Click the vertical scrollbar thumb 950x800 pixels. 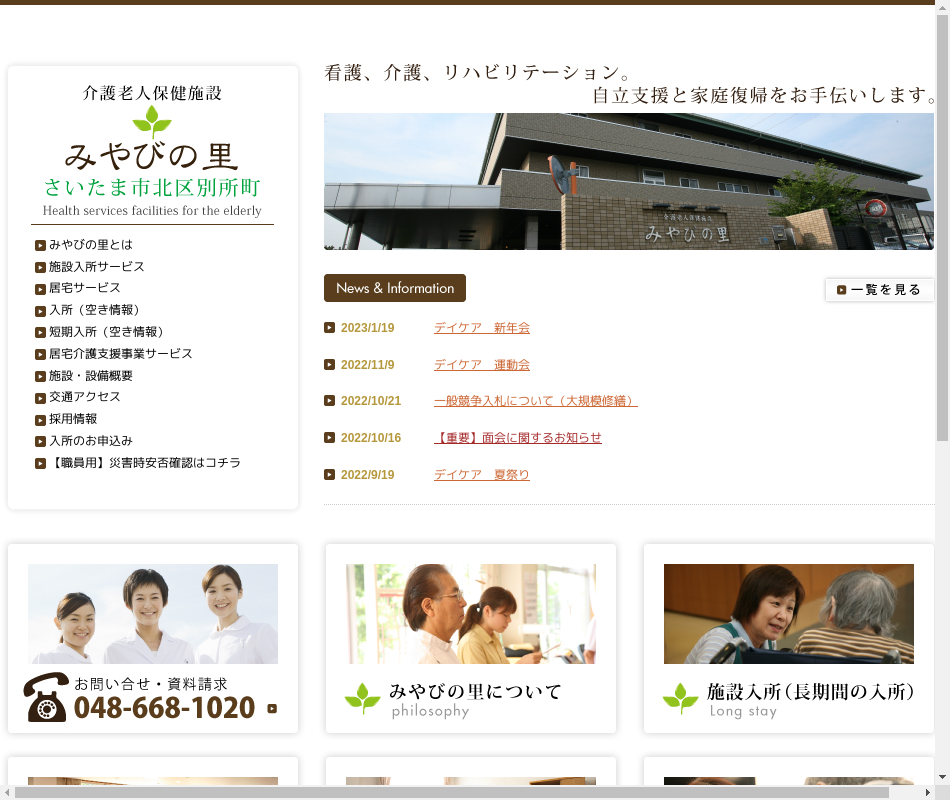(942, 227)
